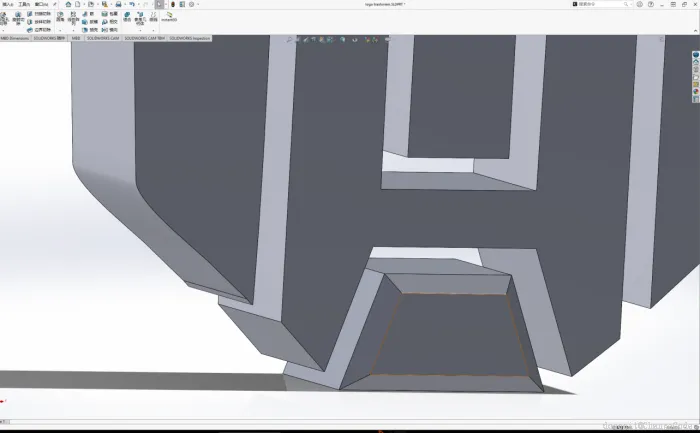Click the Home icon in the quick access bar
The width and height of the screenshot is (700, 433).
coord(68,4)
